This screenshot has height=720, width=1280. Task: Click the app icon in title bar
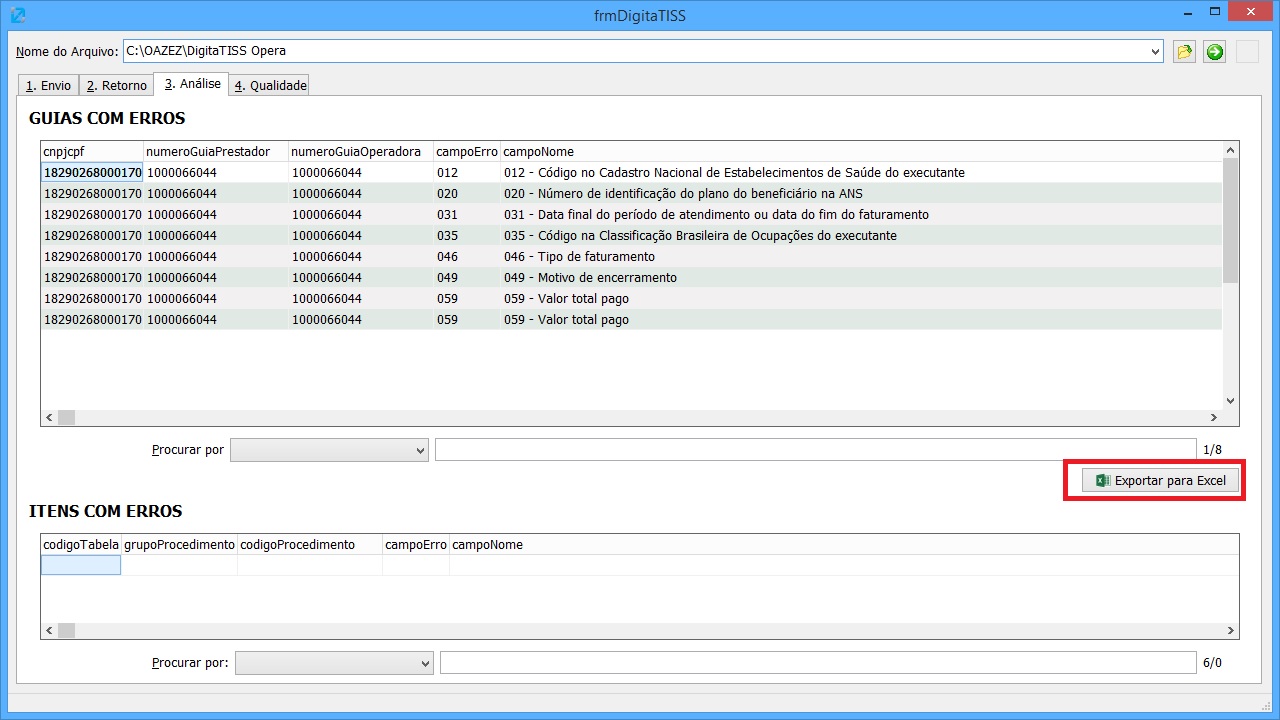point(16,15)
